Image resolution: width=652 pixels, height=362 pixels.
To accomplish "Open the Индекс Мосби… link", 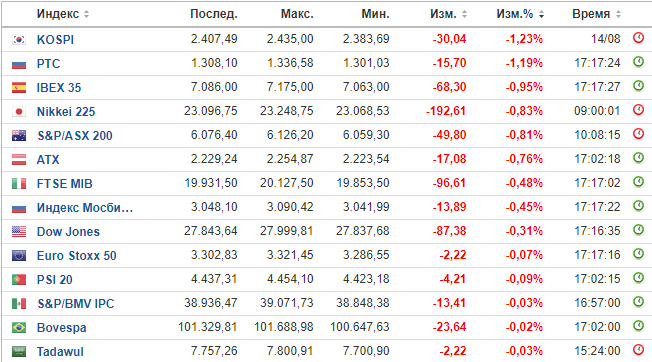I will click(85, 207).
